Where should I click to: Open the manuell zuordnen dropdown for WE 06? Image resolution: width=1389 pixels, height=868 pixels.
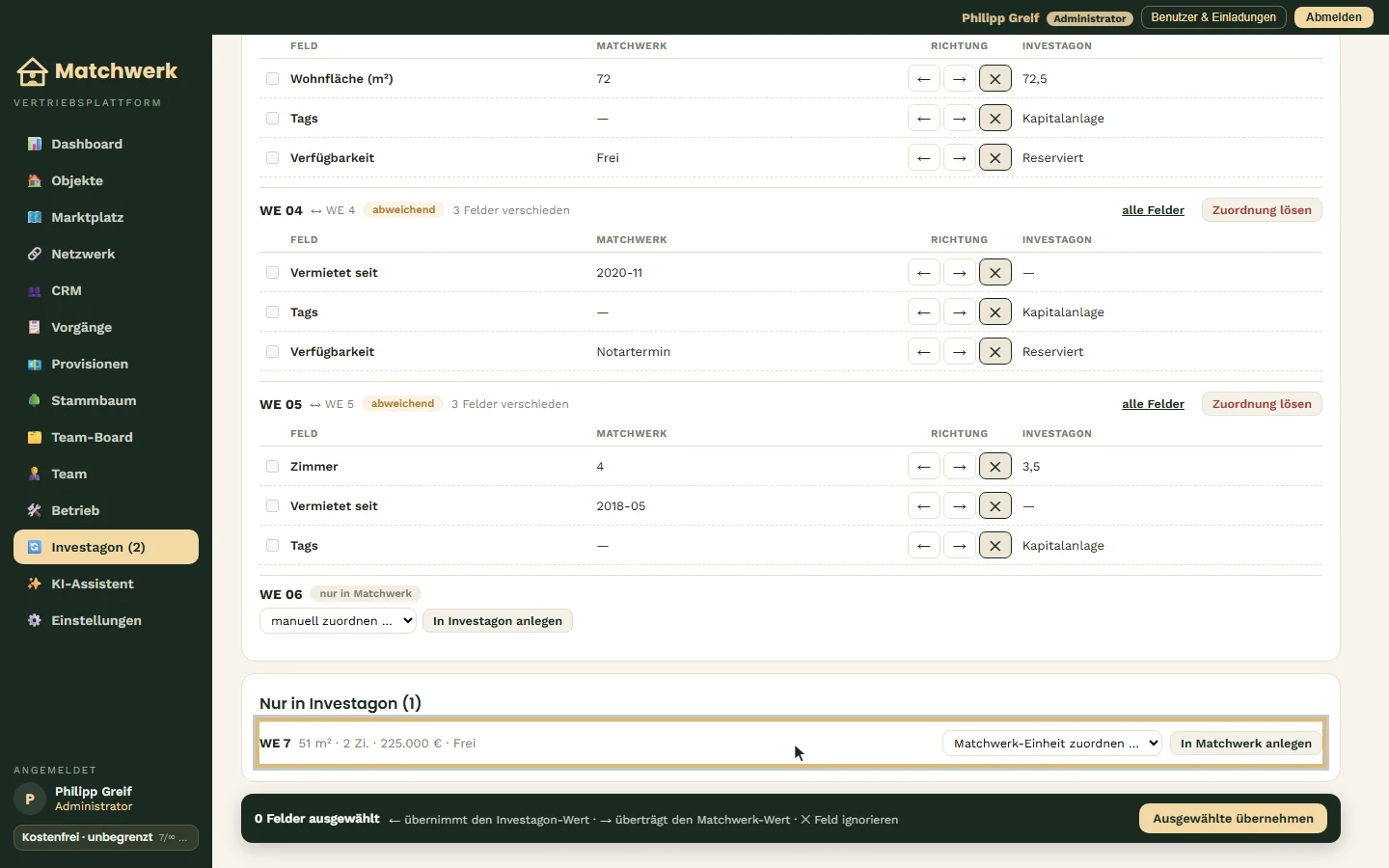338,621
